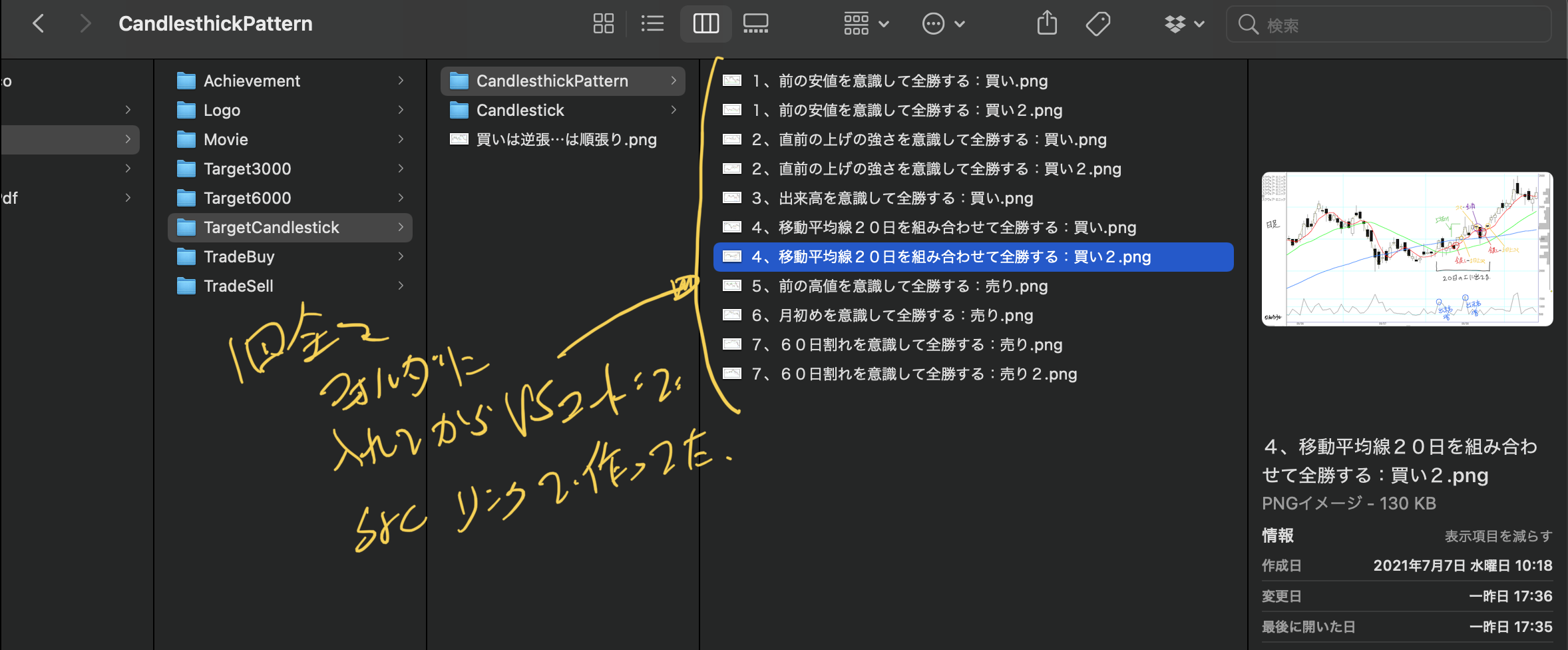The width and height of the screenshot is (1568, 650).
Task: Expand TradeBuy folder chevron
Action: point(401,256)
